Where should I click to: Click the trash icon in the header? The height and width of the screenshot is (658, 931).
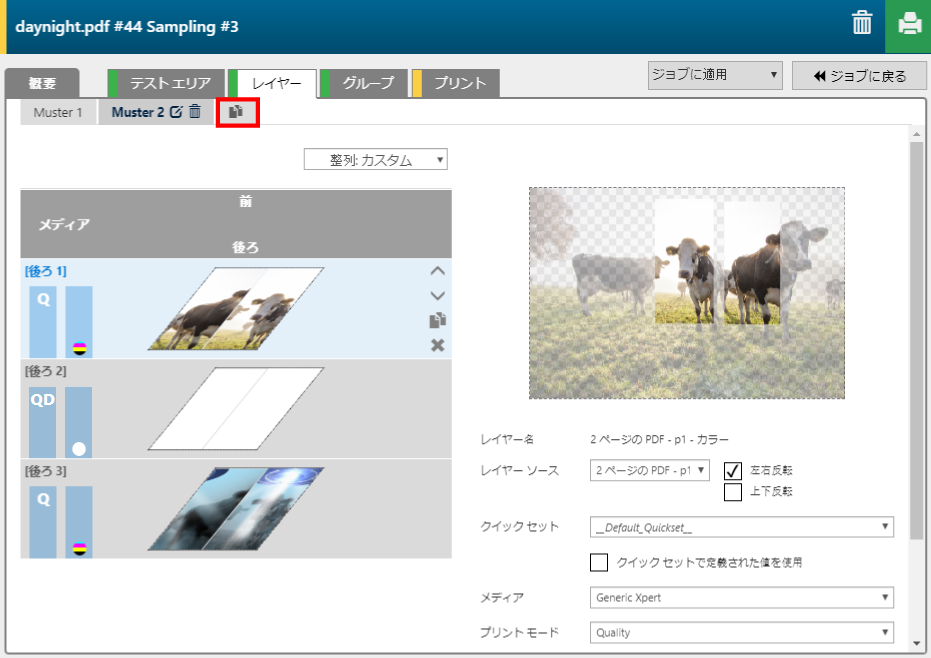(x=861, y=24)
